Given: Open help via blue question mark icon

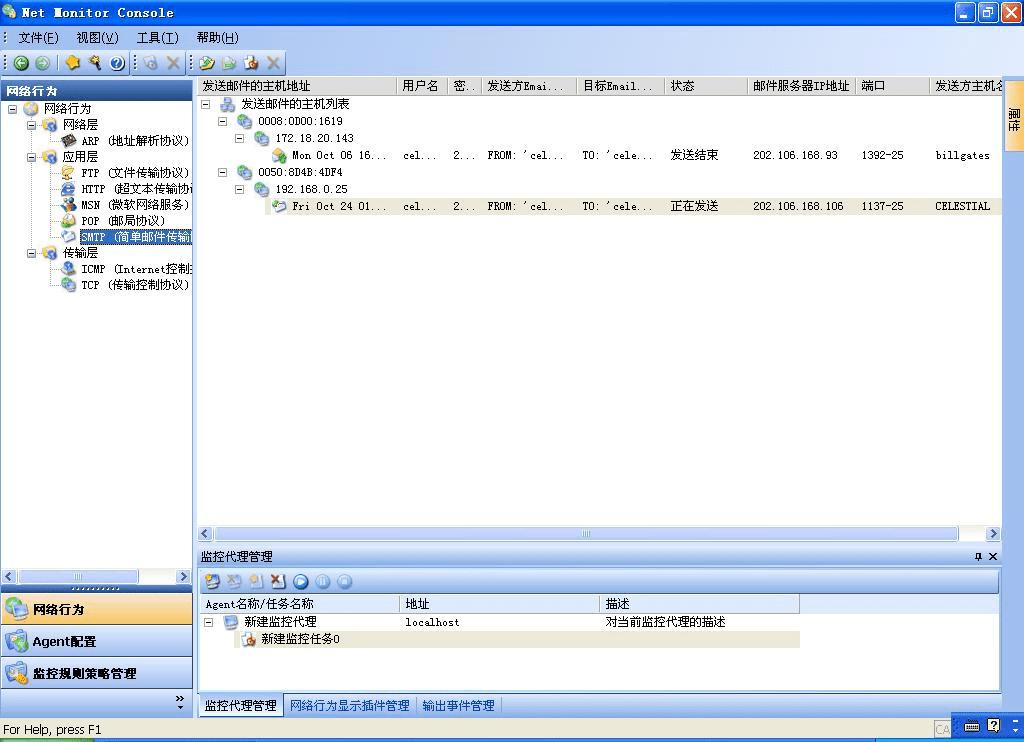Looking at the screenshot, I should [x=117, y=63].
